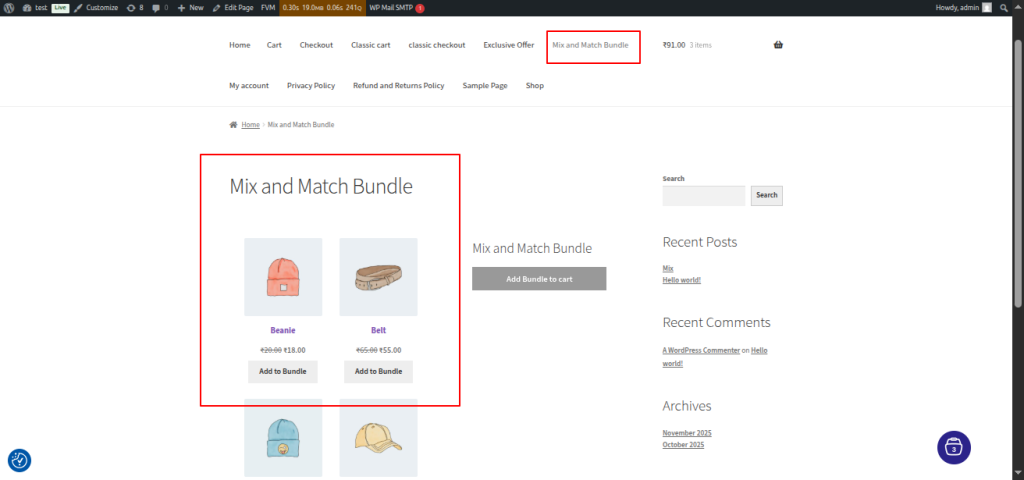The width and height of the screenshot is (1024, 480).
Task: Open the Cart page link
Action: click(x=274, y=45)
